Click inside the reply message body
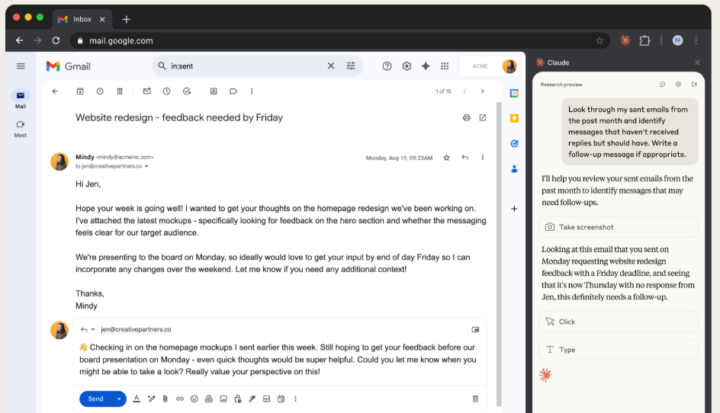This screenshot has height=413, width=720. pos(278,360)
